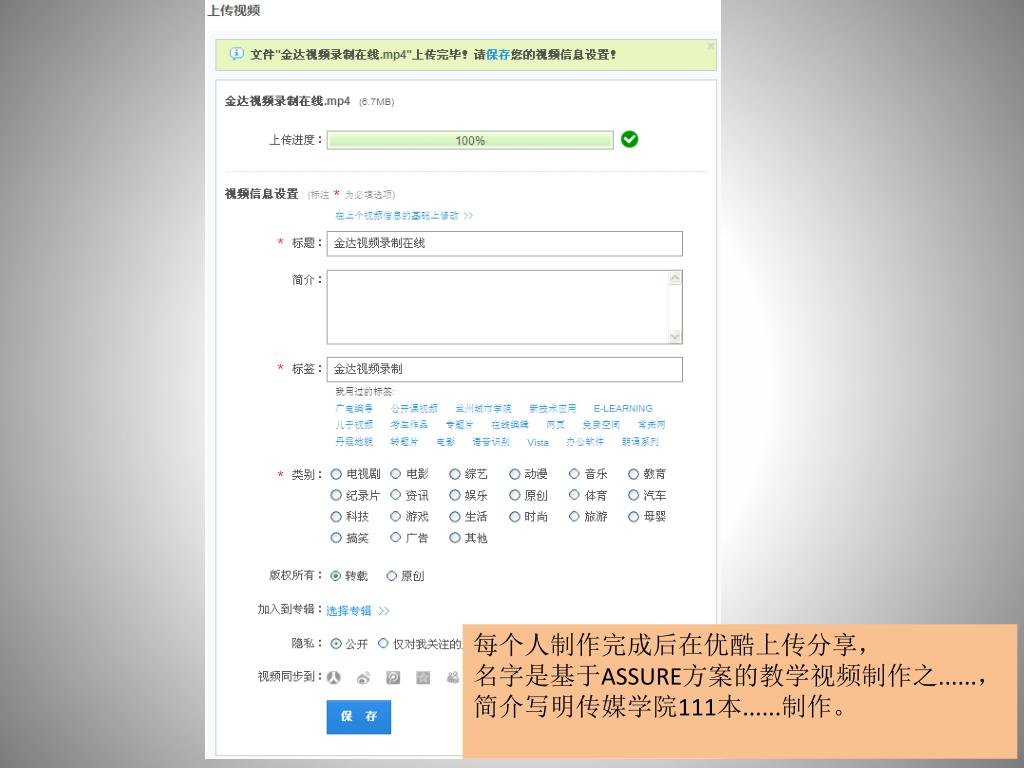Select the 电影 category radio button
Screen dimensions: 1024x768
pos(395,474)
